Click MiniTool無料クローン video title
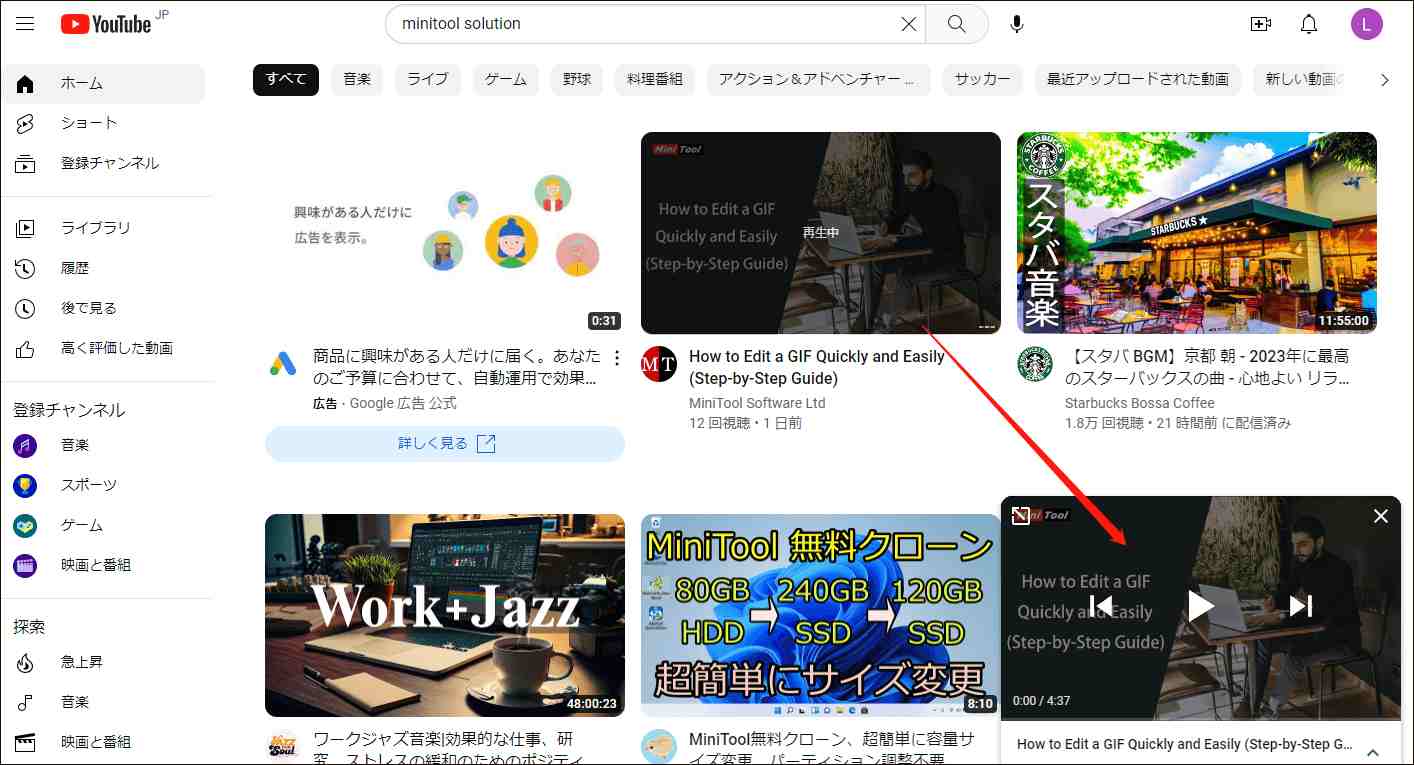 click(832, 750)
